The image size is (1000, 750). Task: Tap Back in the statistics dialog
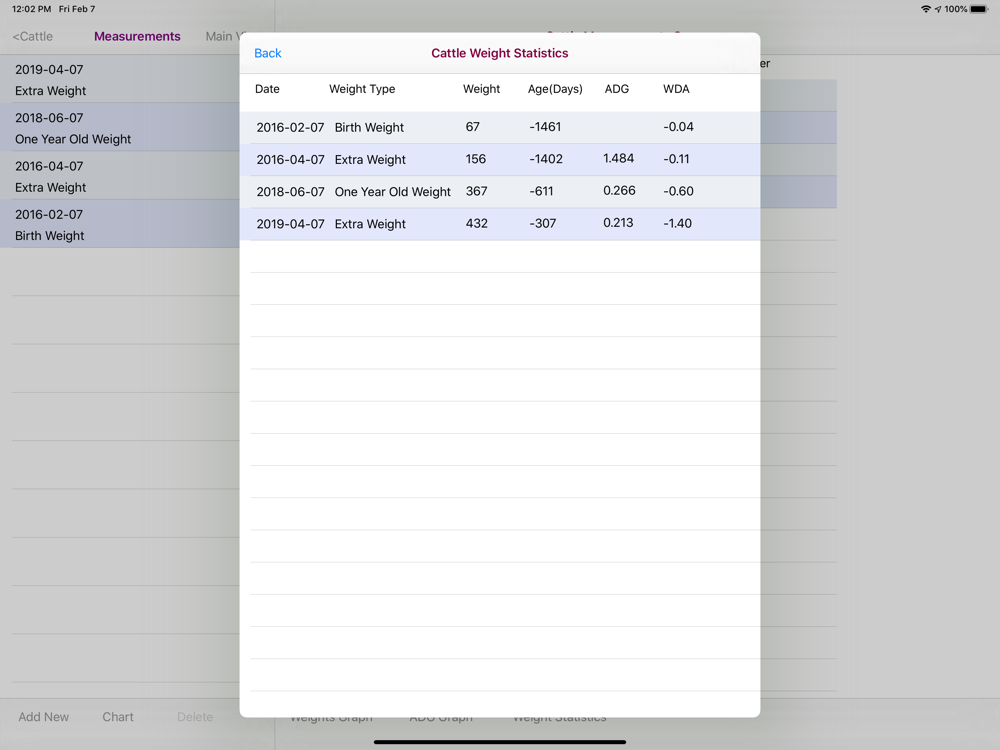(x=267, y=53)
